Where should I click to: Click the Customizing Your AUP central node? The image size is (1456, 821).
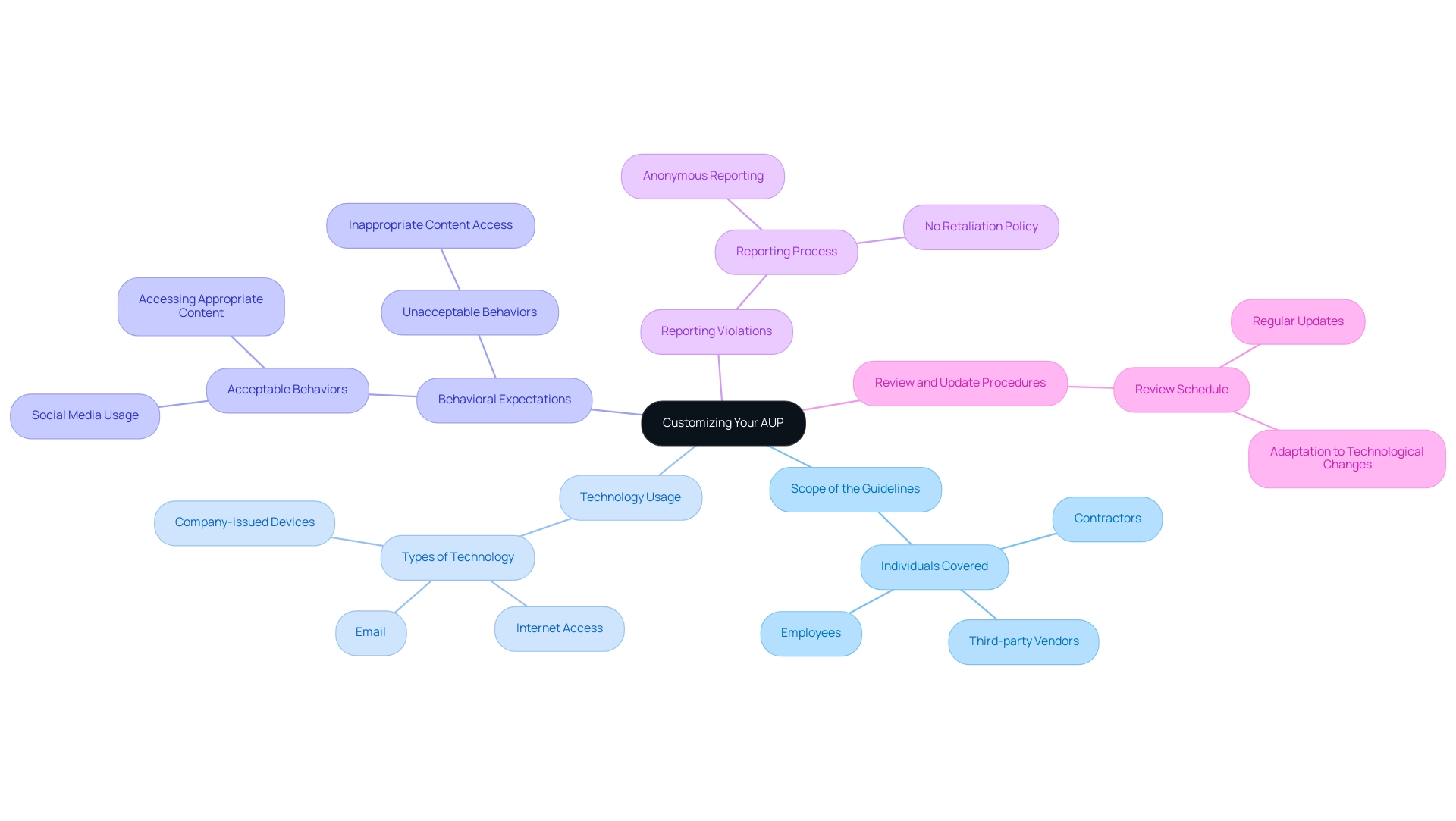coord(723,422)
